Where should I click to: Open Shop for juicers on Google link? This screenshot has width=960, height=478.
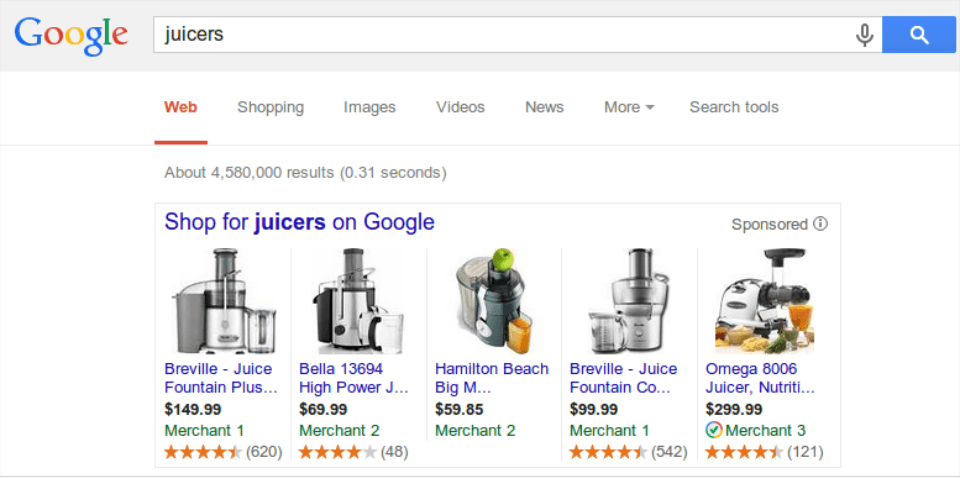pos(299,222)
